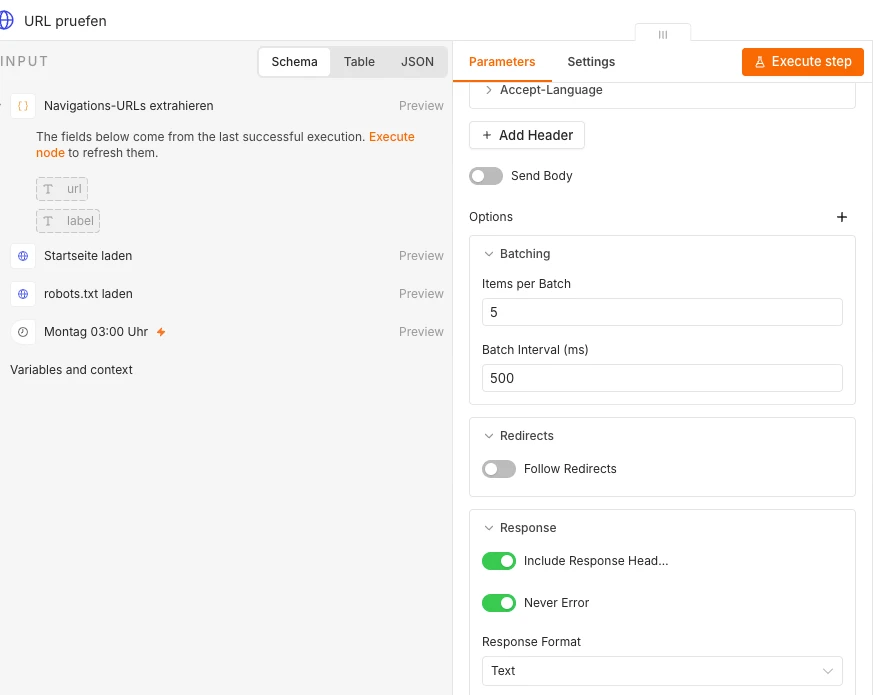Click the globe icon for robots.txt laden
Image resolution: width=873 pixels, height=695 pixels.
click(x=23, y=294)
